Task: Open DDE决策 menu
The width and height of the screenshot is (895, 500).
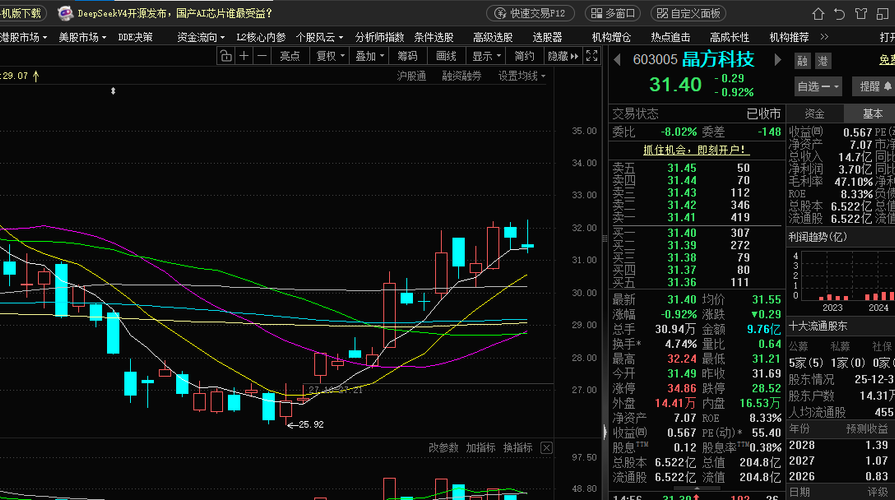Action: pyautogui.click(x=135, y=37)
